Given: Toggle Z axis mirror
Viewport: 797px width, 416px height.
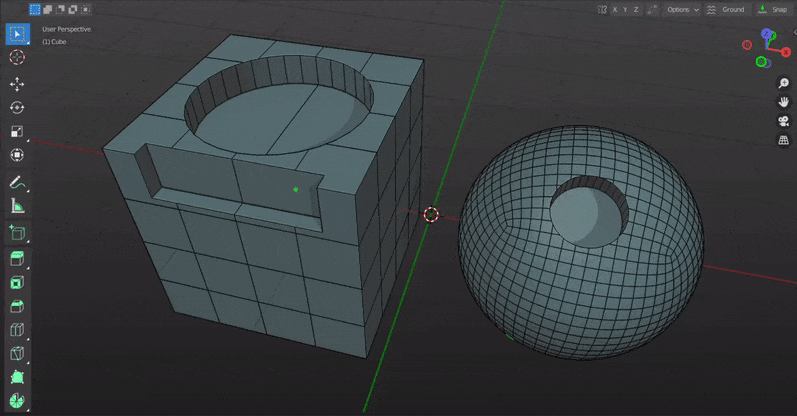Looking at the screenshot, I should click(636, 10).
